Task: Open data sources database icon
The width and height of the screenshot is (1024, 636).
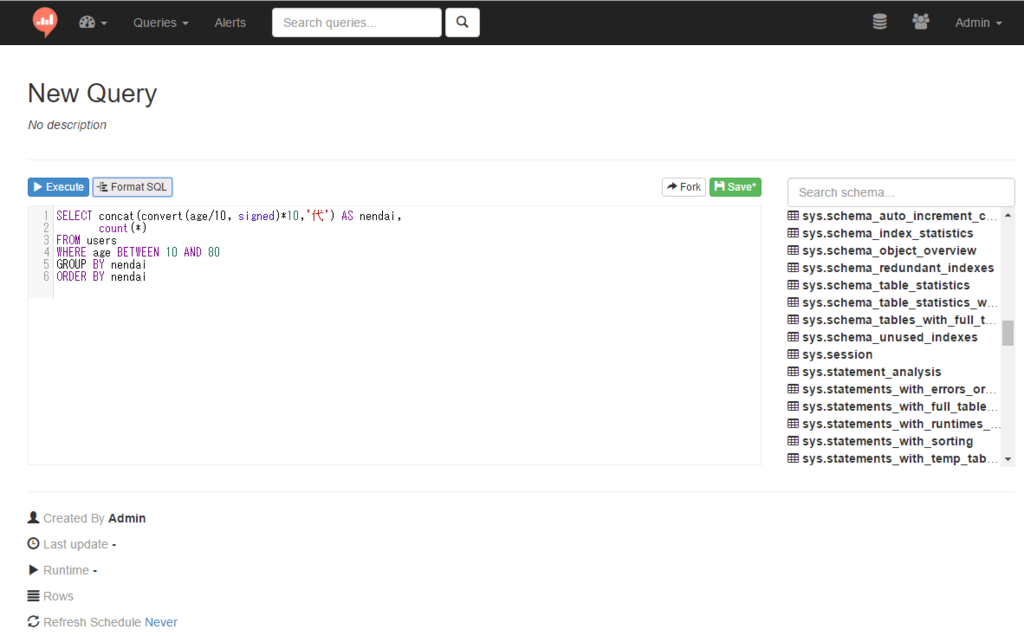Action: [880, 22]
